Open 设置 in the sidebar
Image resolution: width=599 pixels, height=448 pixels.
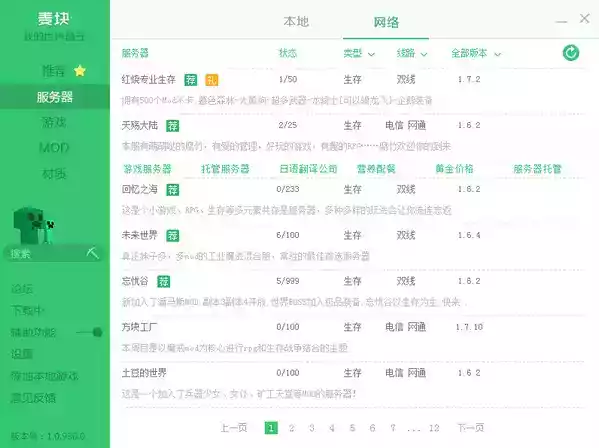pyautogui.click(x=22, y=354)
